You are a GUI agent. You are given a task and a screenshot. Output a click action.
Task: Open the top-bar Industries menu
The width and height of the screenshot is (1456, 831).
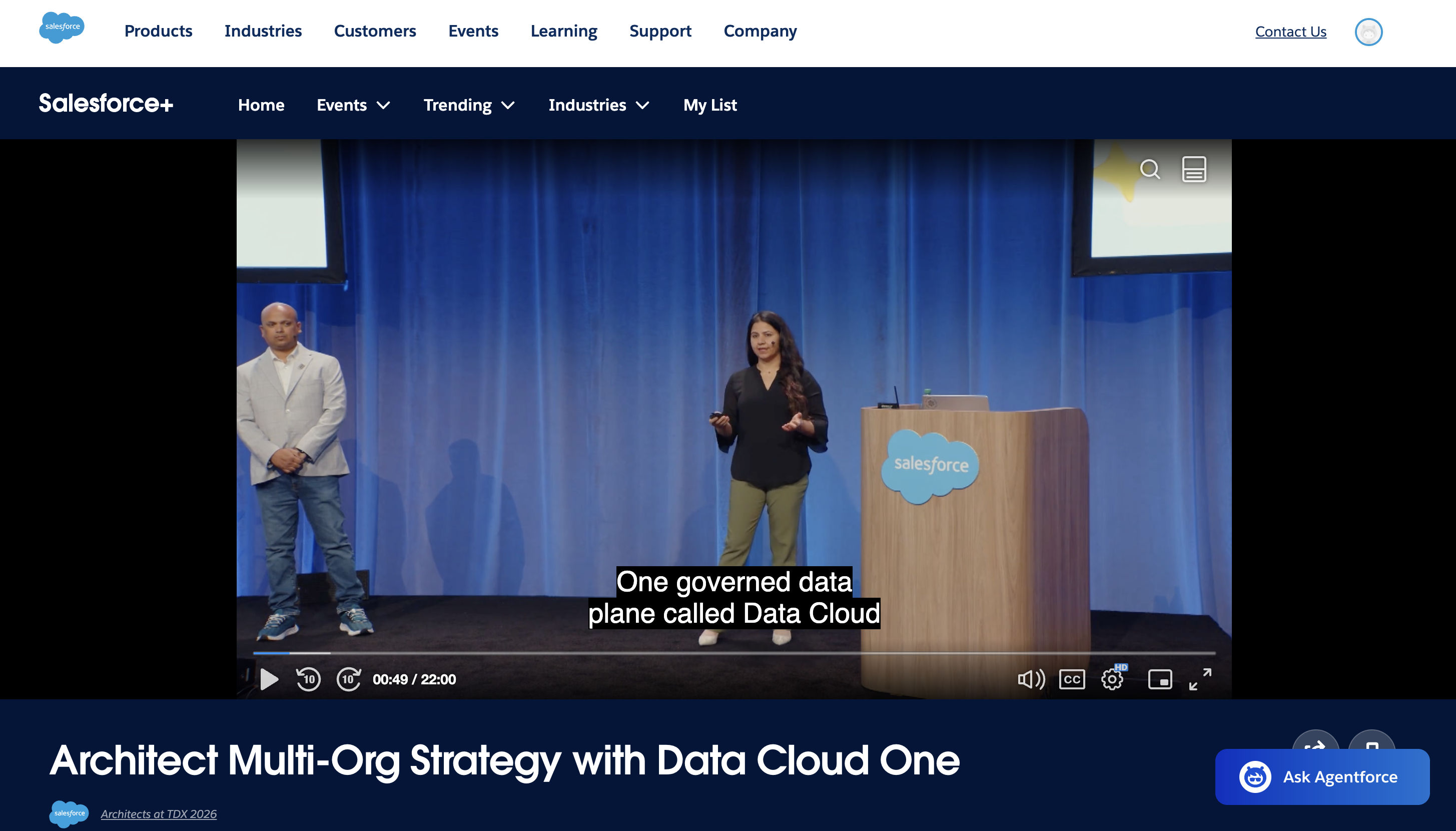(x=263, y=31)
